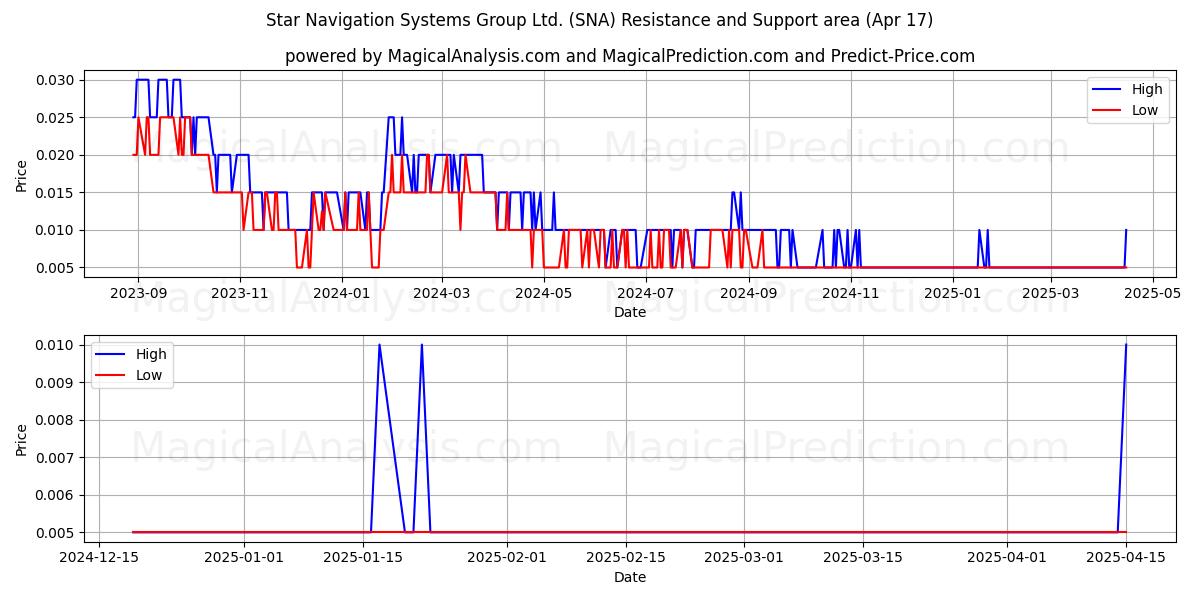
Task: Click the '0.009' y-axis label on the bottom chart
Action: pos(57,383)
